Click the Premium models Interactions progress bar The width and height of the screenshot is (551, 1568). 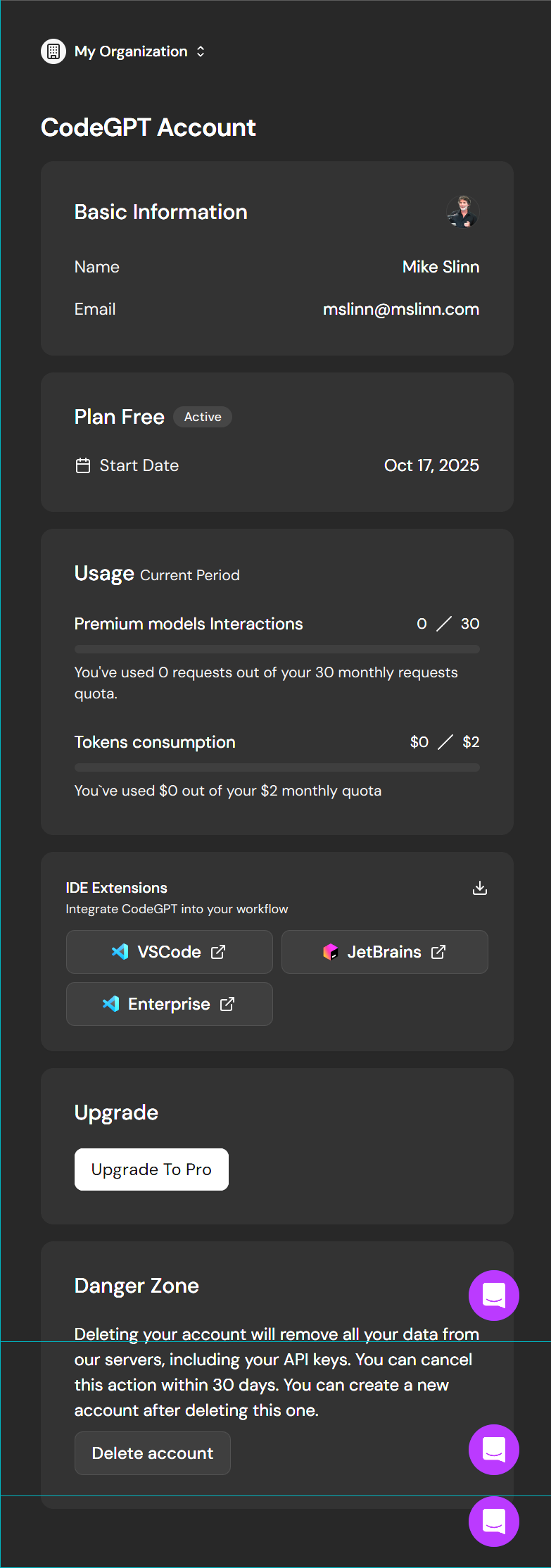[x=277, y=649]
